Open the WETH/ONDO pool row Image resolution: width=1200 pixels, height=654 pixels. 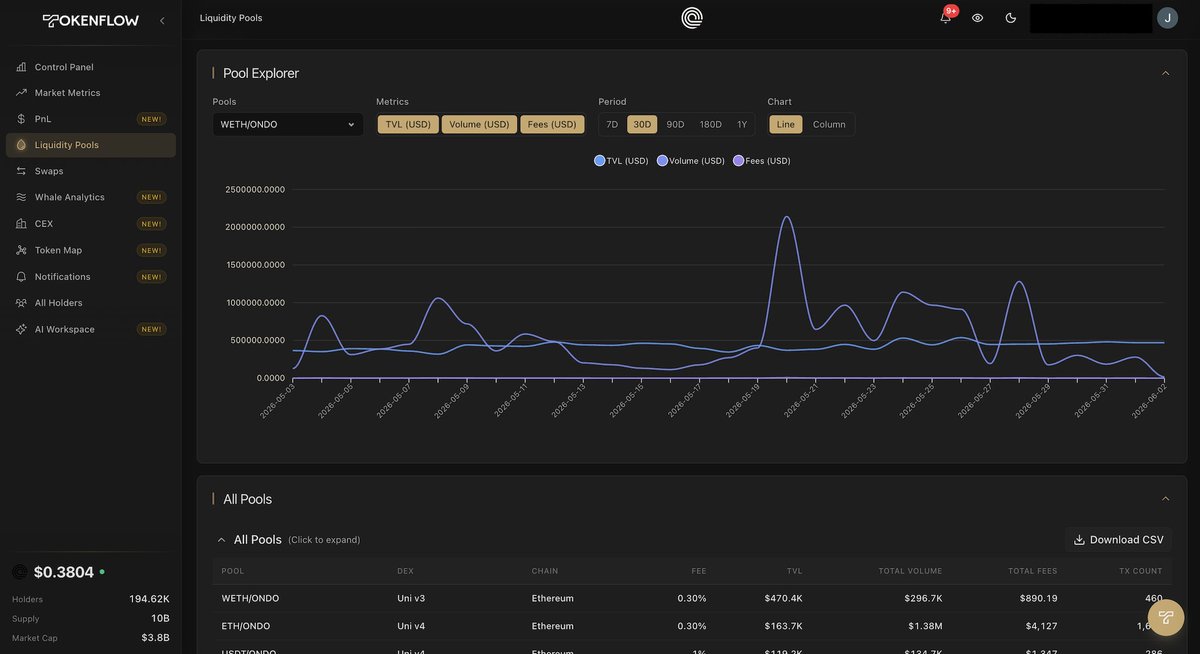(x=692, y=598)
